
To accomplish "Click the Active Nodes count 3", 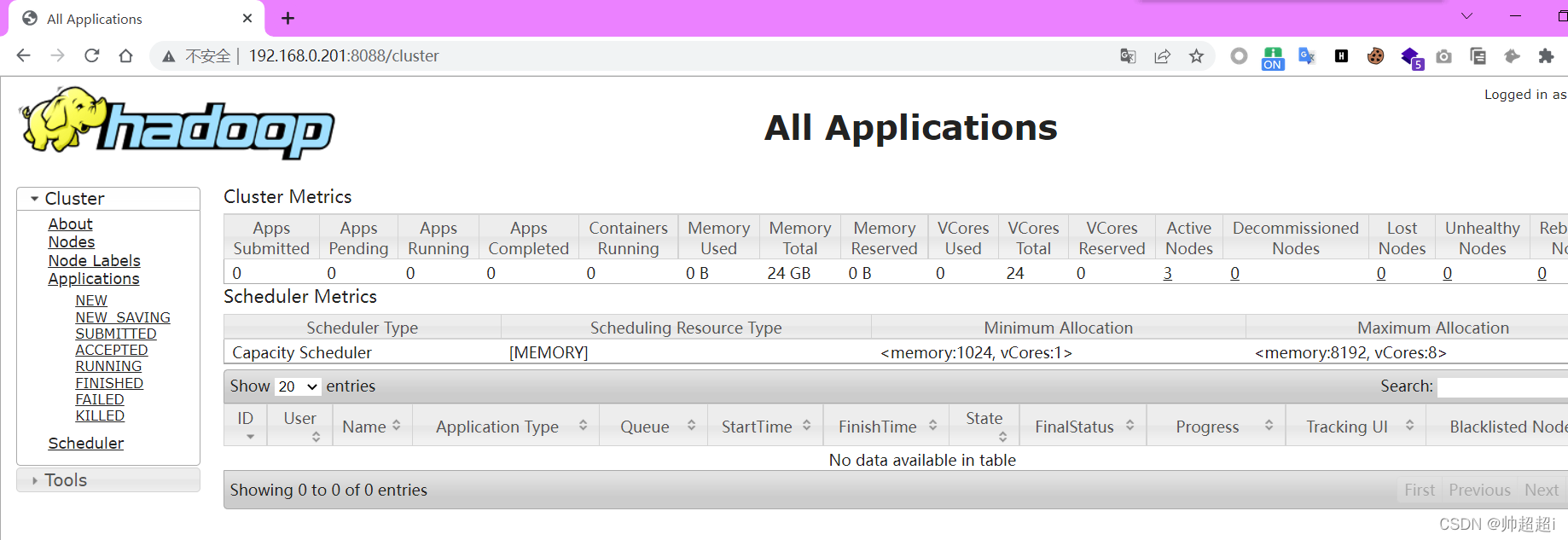I will click(1167, 273).
